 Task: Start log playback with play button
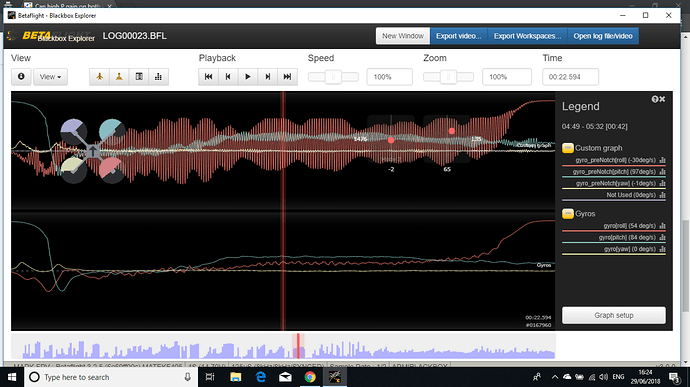coord(248,77)
